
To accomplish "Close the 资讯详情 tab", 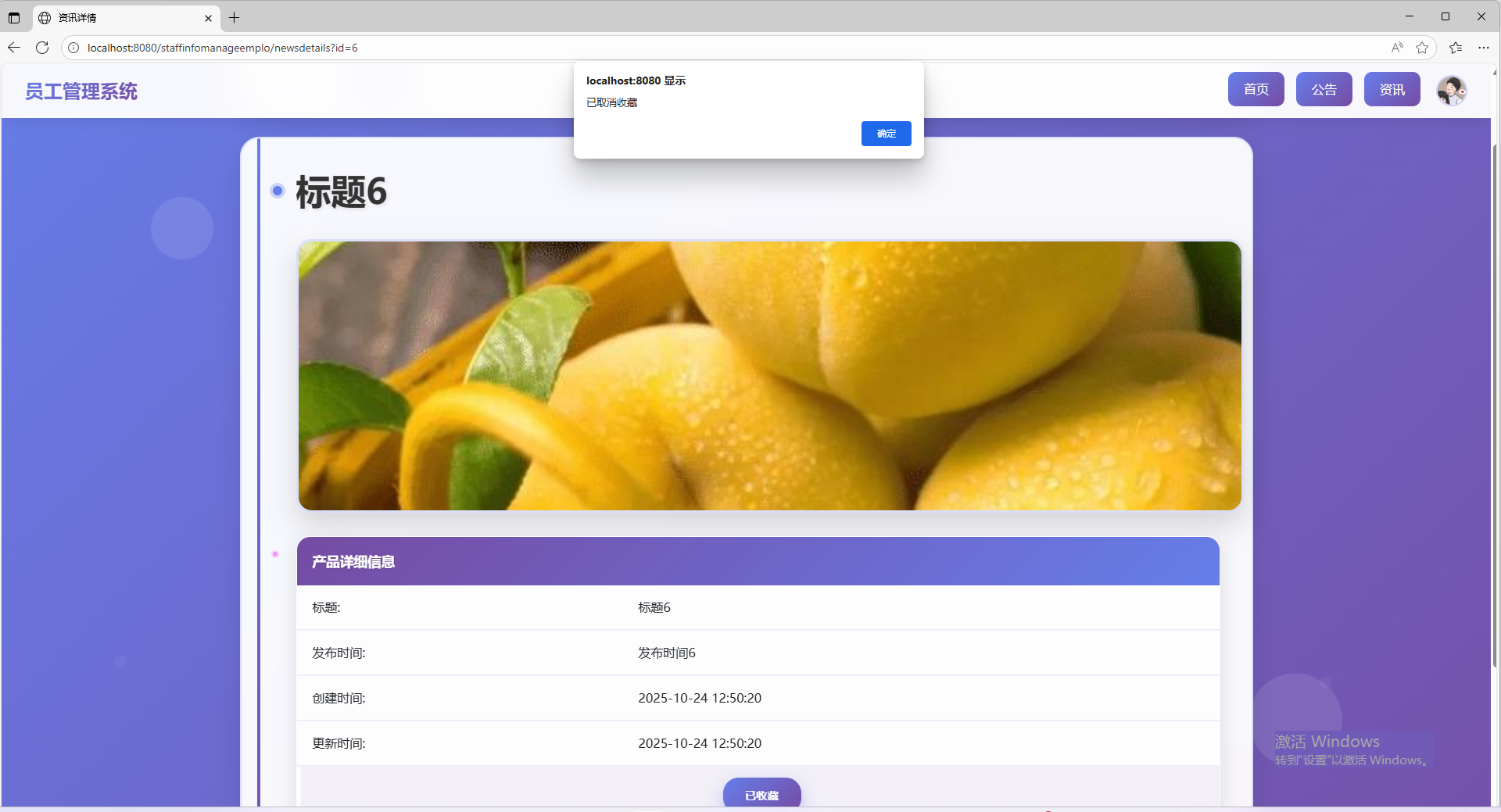I will tap(208, 18).
